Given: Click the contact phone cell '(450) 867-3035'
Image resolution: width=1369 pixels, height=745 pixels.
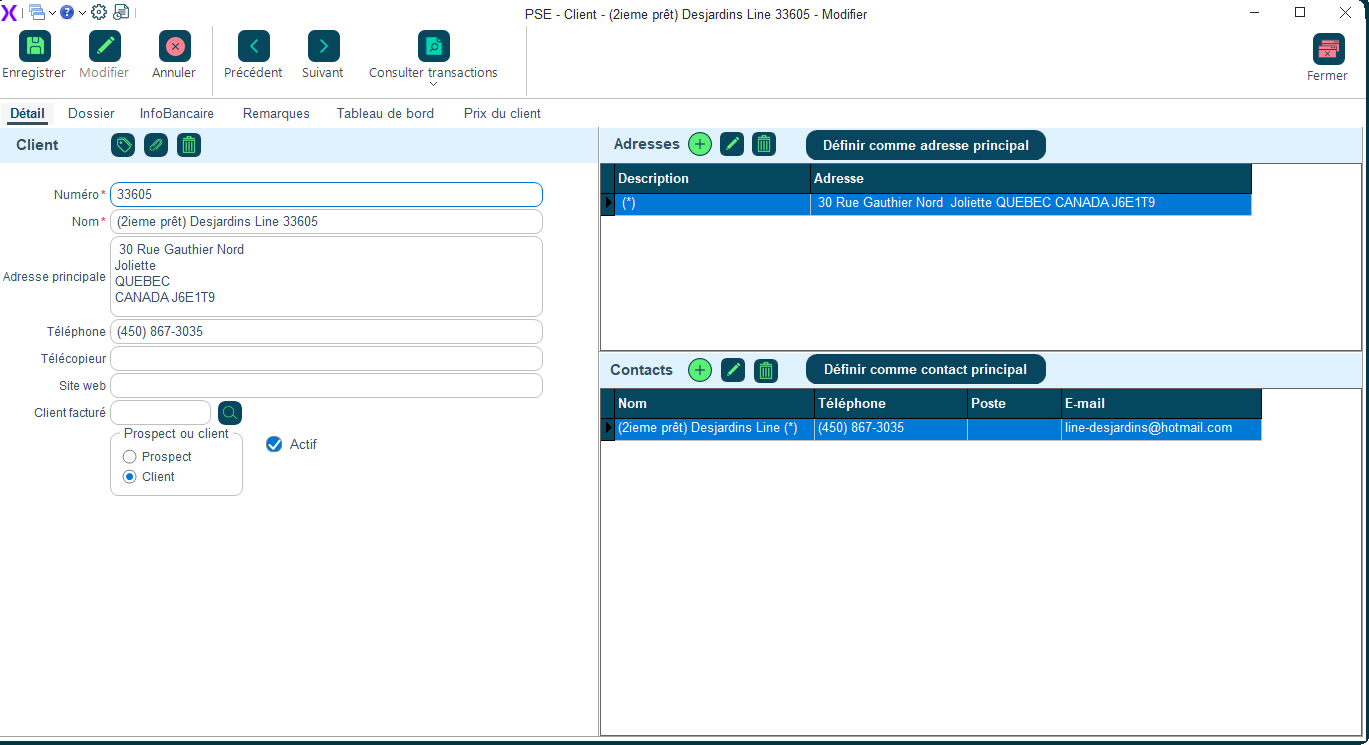Looking at the screenshot, I should (891, 428).
